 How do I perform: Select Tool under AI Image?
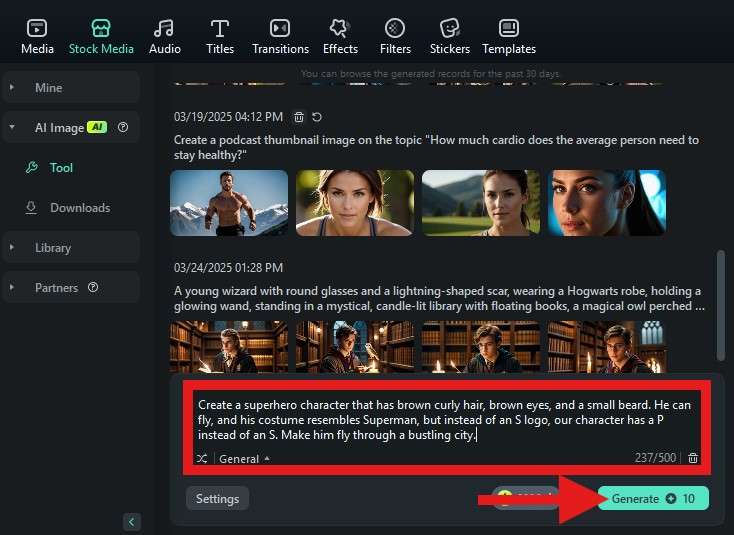click(61, 168)
